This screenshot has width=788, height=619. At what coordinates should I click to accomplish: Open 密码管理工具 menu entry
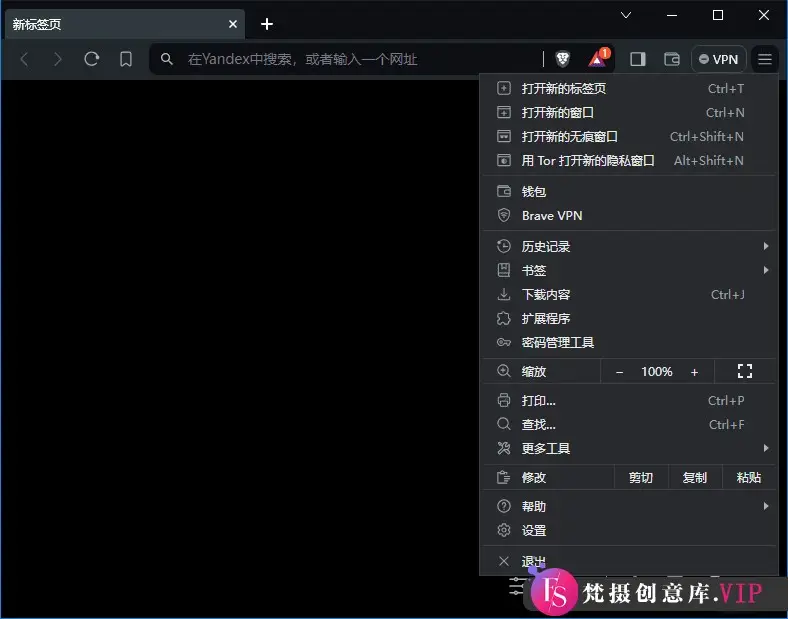tap(629, 343)
